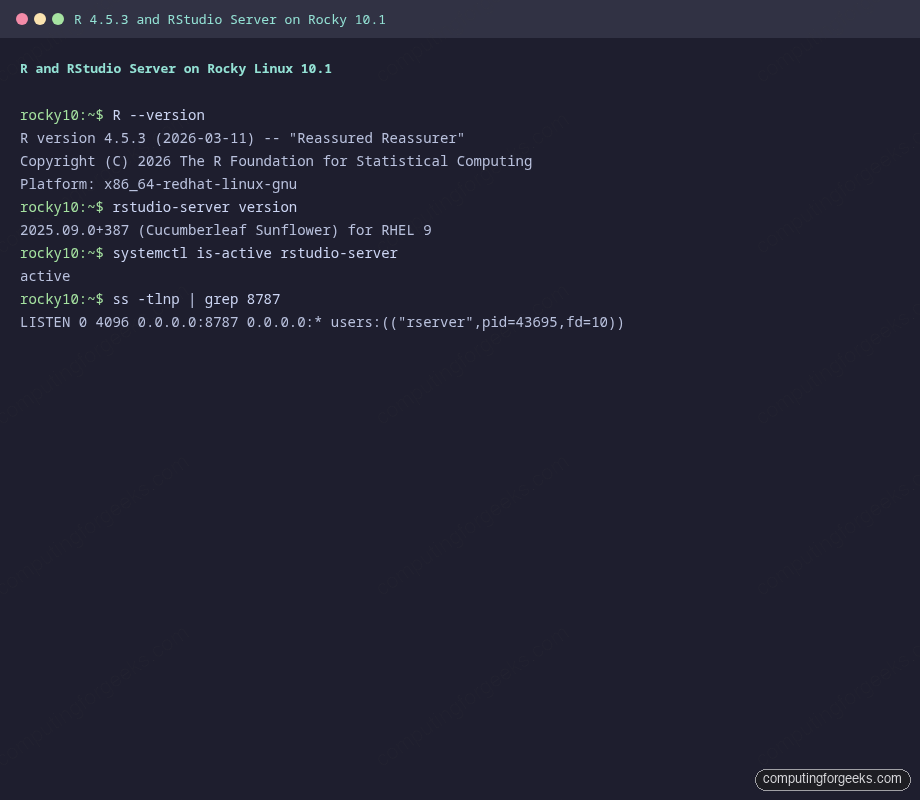The height and width of the screenshot is (800, 920).
Task: Click the prompt preceding systemctl is-active command
Action: pos(60,253)
